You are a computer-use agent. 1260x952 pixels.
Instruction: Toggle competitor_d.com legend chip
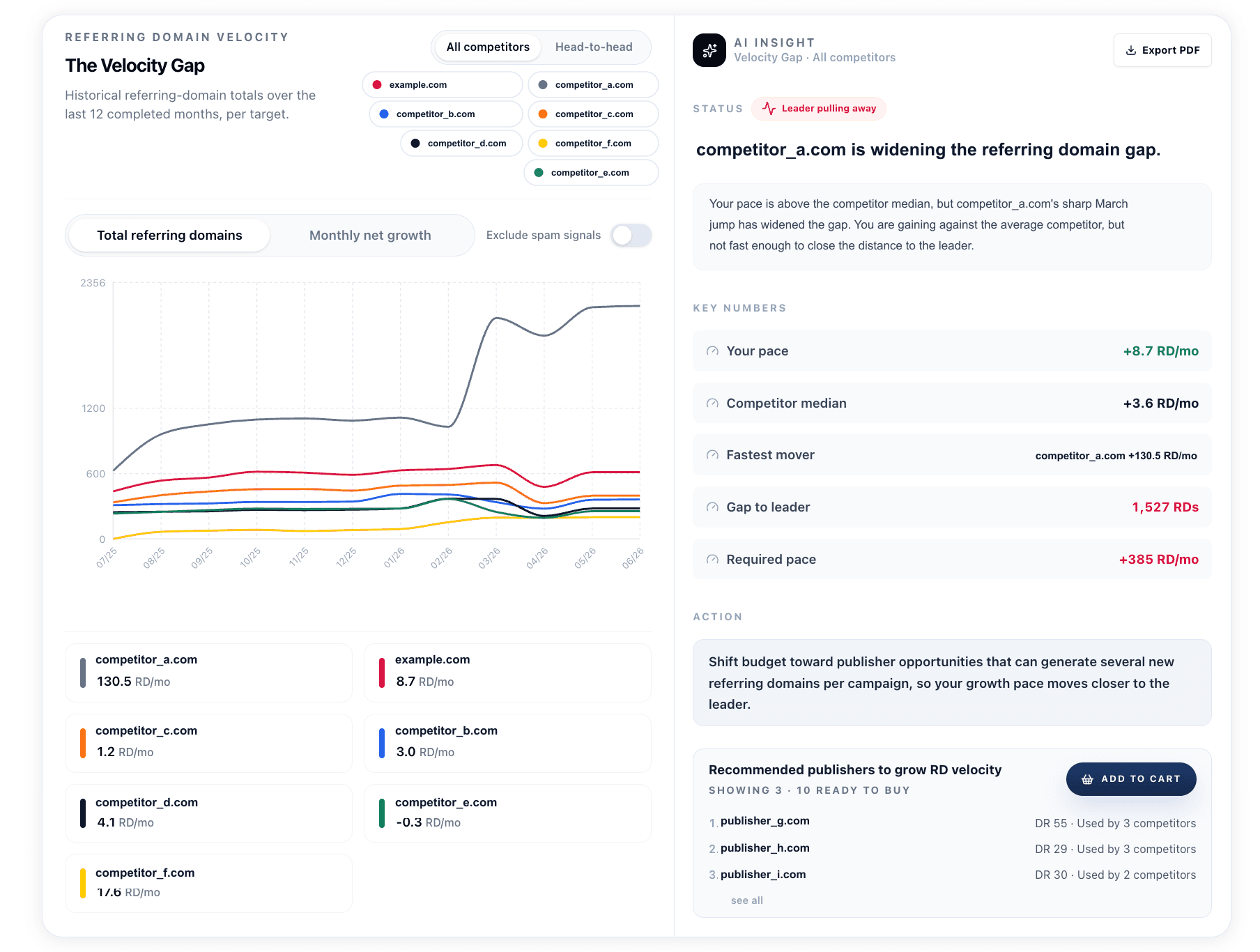461,144
